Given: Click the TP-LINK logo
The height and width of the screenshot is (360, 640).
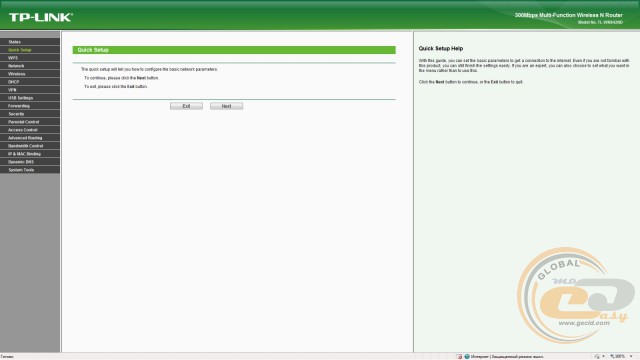Looking at the screenshot, I should pyautogui.click(x=41, y=17).
